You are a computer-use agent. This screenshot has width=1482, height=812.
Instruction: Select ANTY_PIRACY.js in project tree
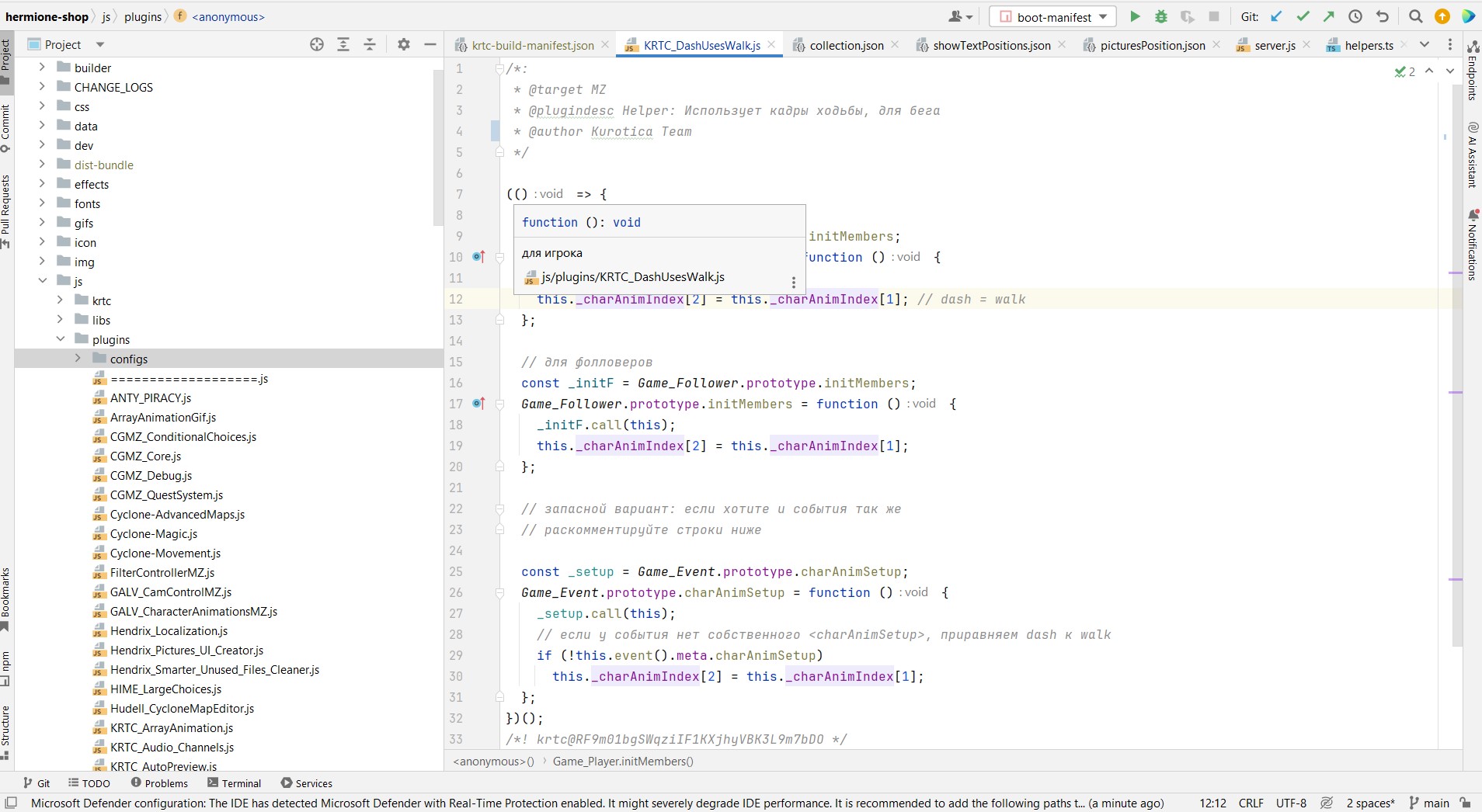coord(151,397)
